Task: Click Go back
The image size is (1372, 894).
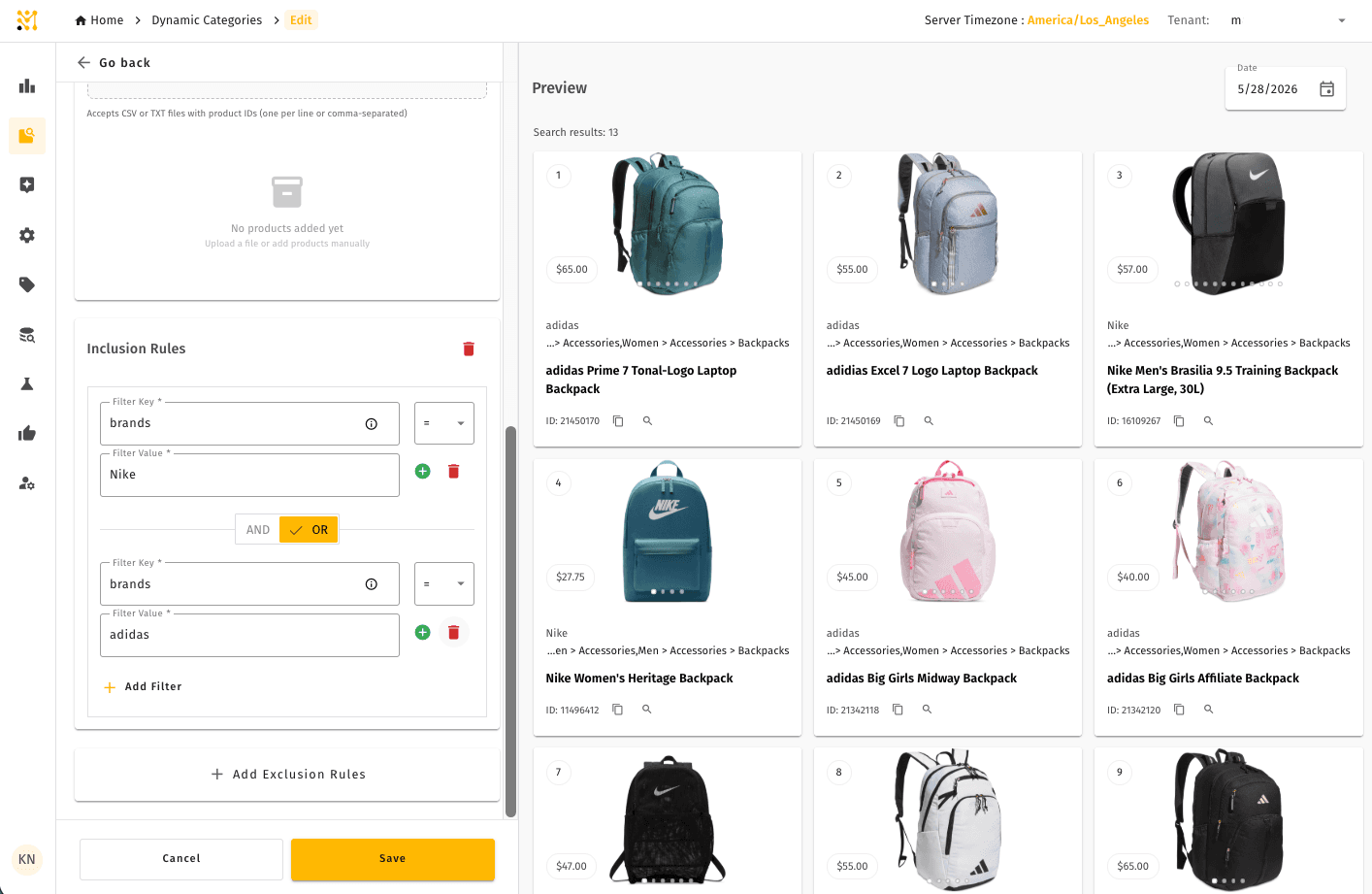Action: point(114,62)
